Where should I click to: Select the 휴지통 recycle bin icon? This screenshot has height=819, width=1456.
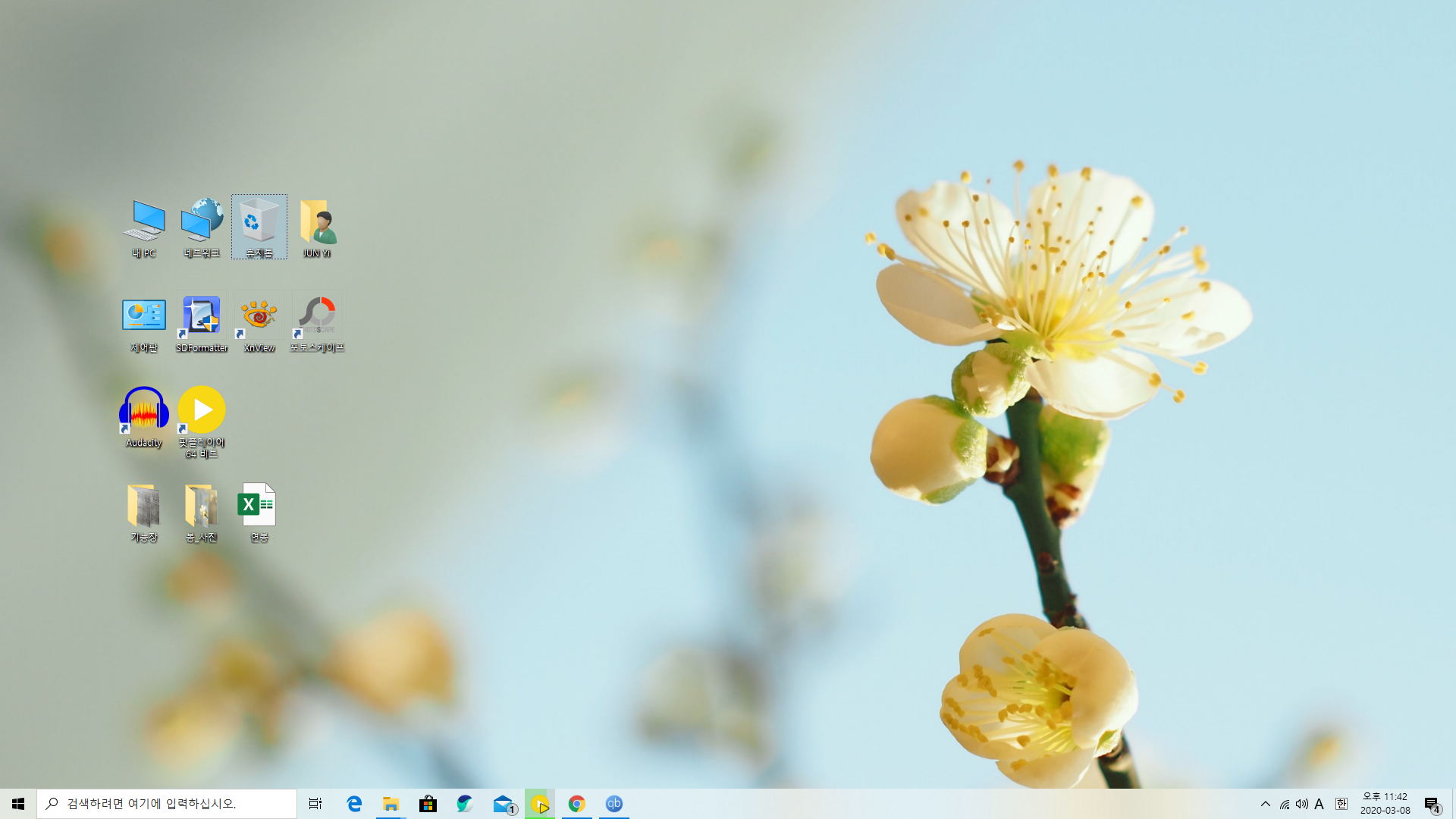pos(259,225)
